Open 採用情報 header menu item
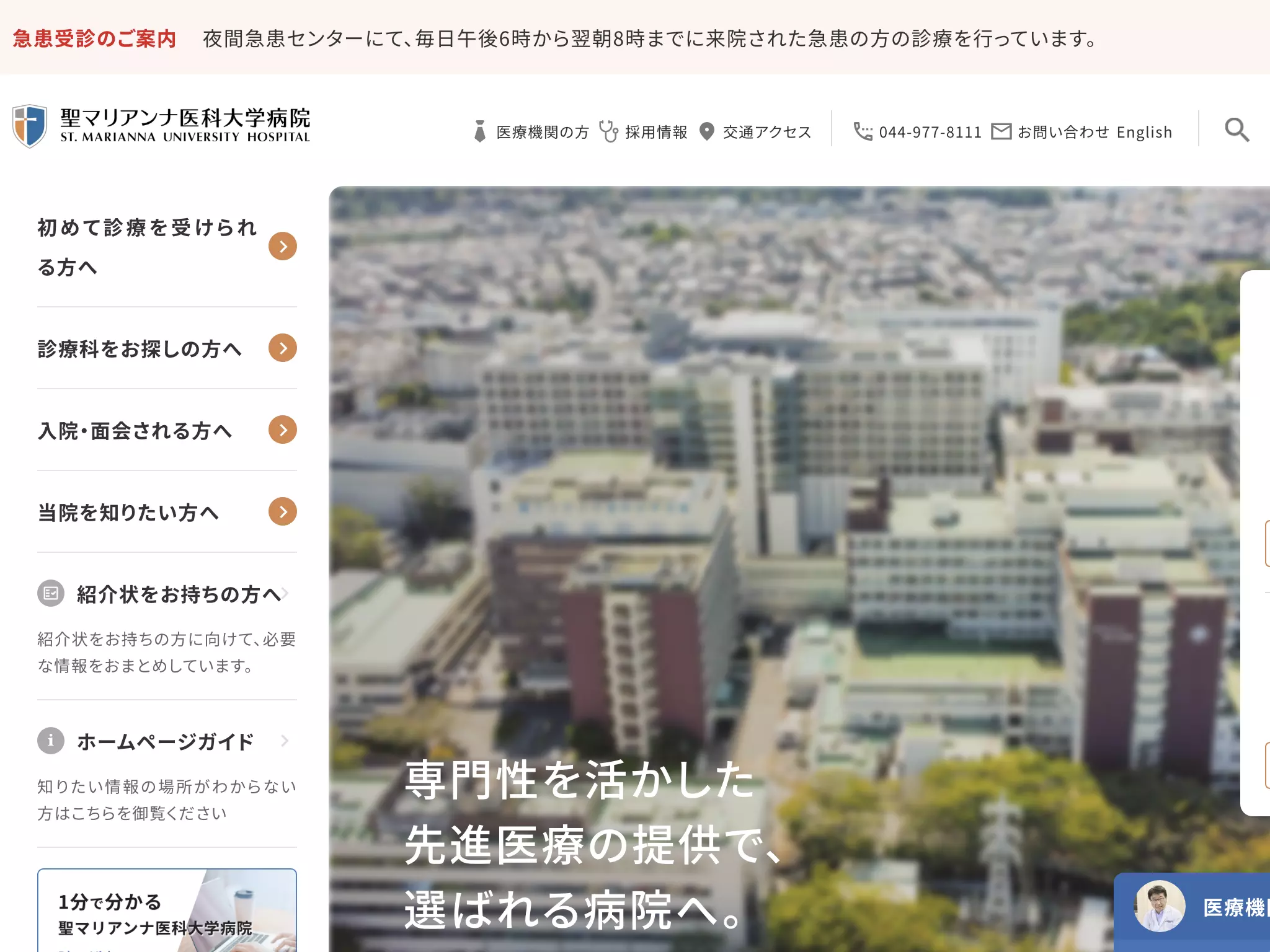The image size is (1270, 952). click(x=656, y=132)
